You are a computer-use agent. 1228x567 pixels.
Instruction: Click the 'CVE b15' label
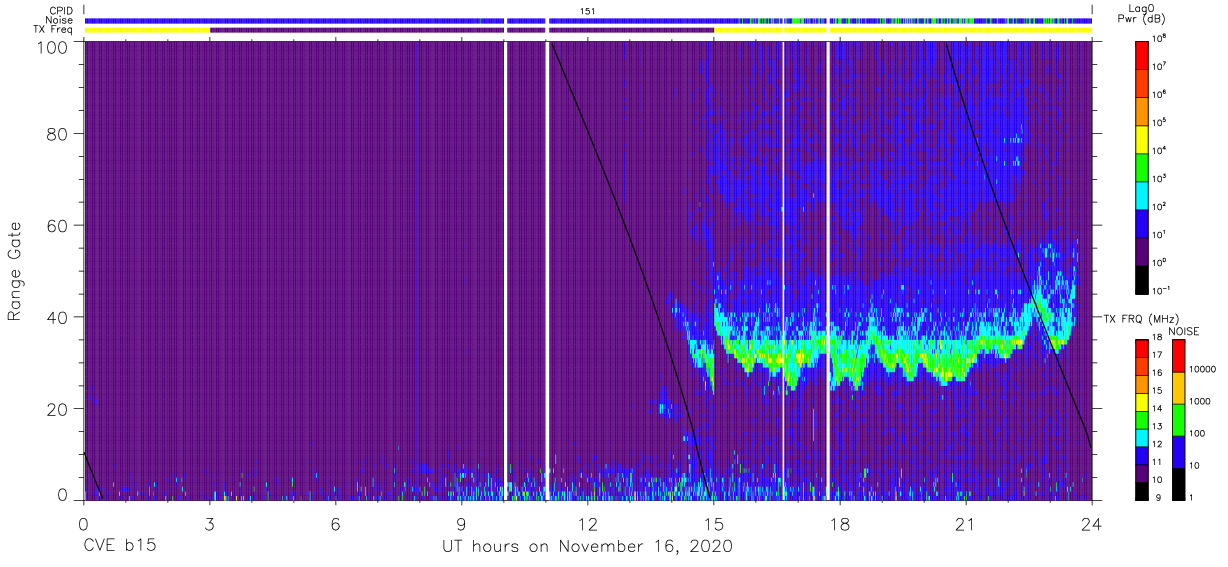119,547
